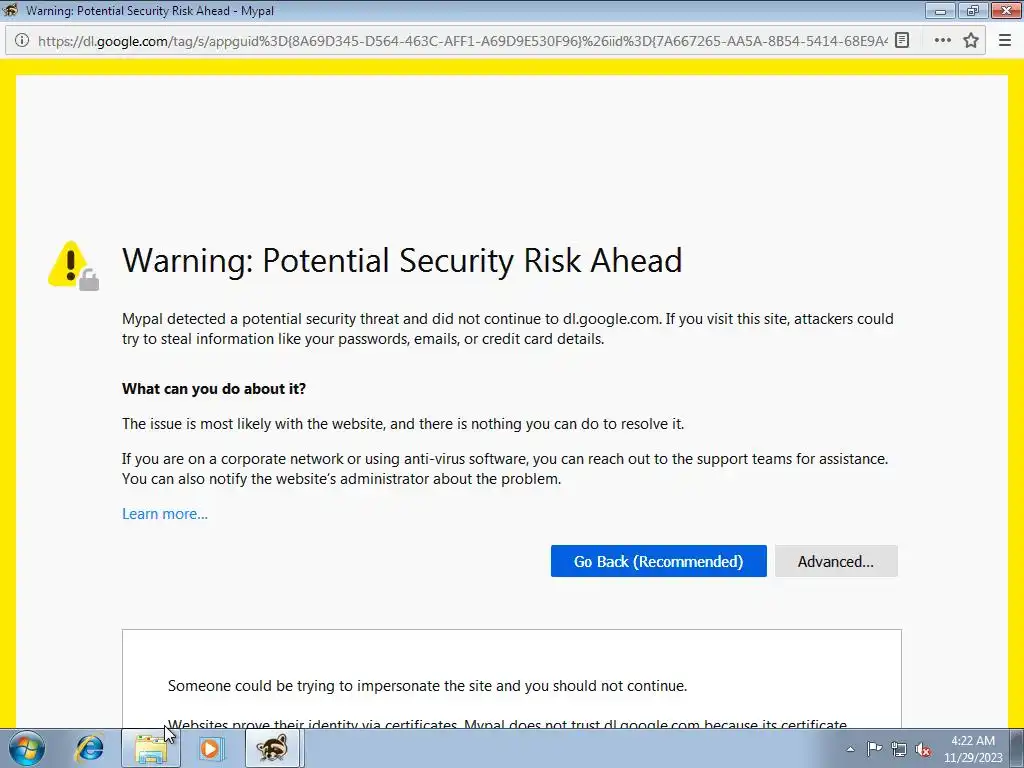Click the muted volume speaker icon

[x=923, y=749]
